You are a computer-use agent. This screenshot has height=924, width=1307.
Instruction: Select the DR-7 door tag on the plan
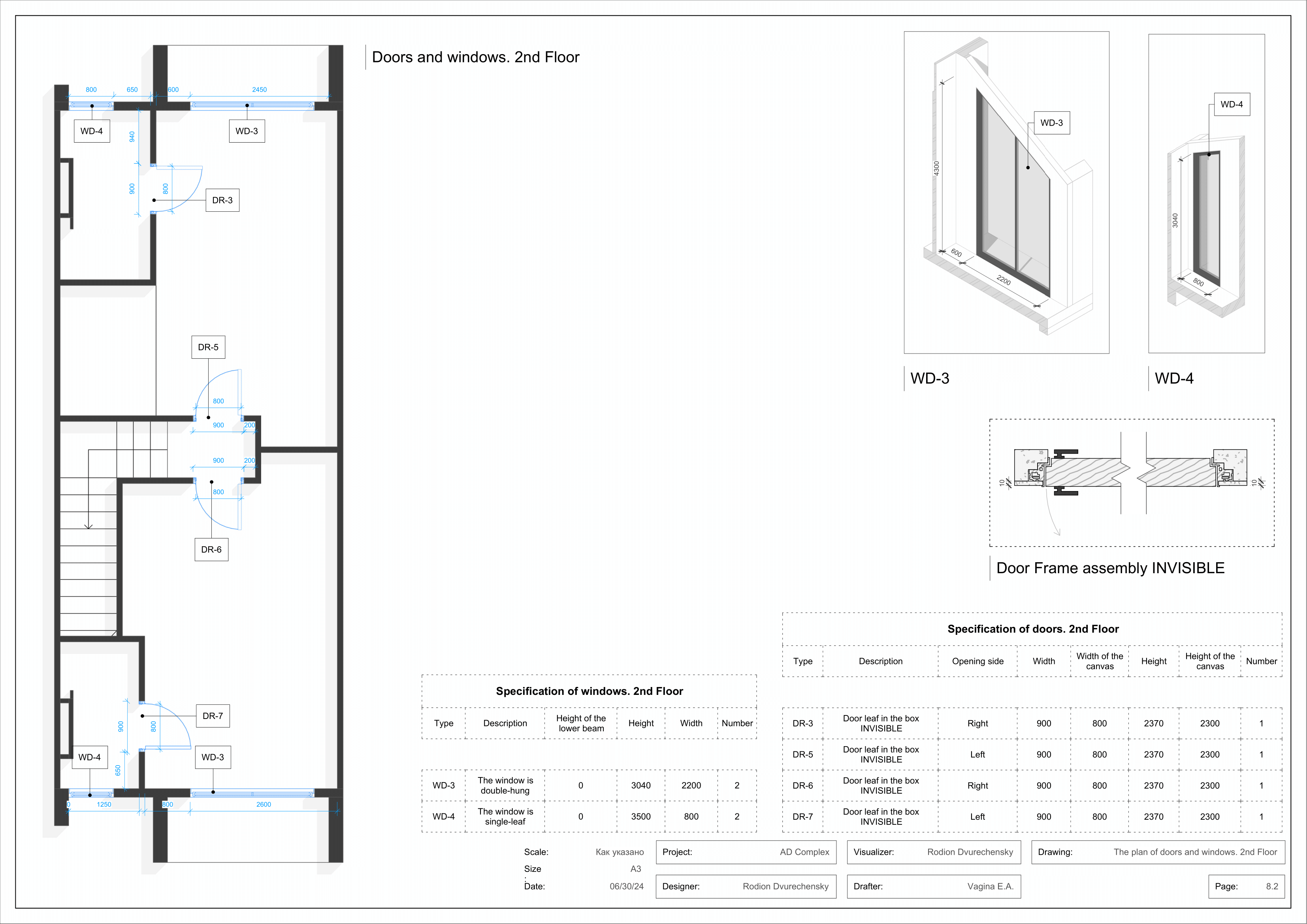tap(212, 716)
